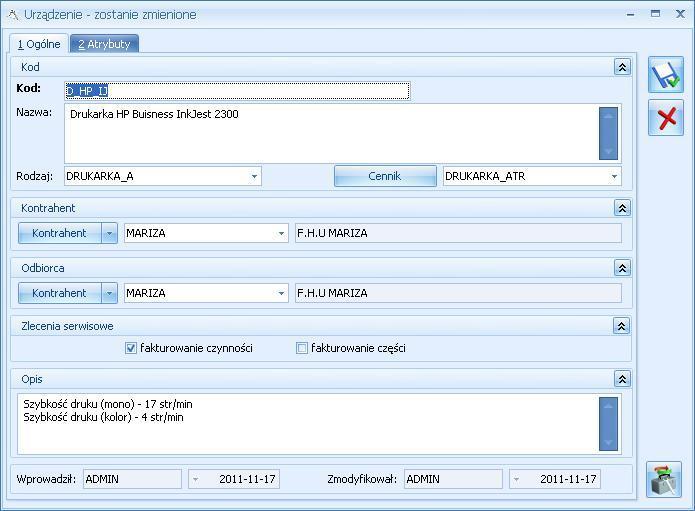Save device changes with the disk icon
Viewport: 695px width, 511px height.
(x=666, y=74)
